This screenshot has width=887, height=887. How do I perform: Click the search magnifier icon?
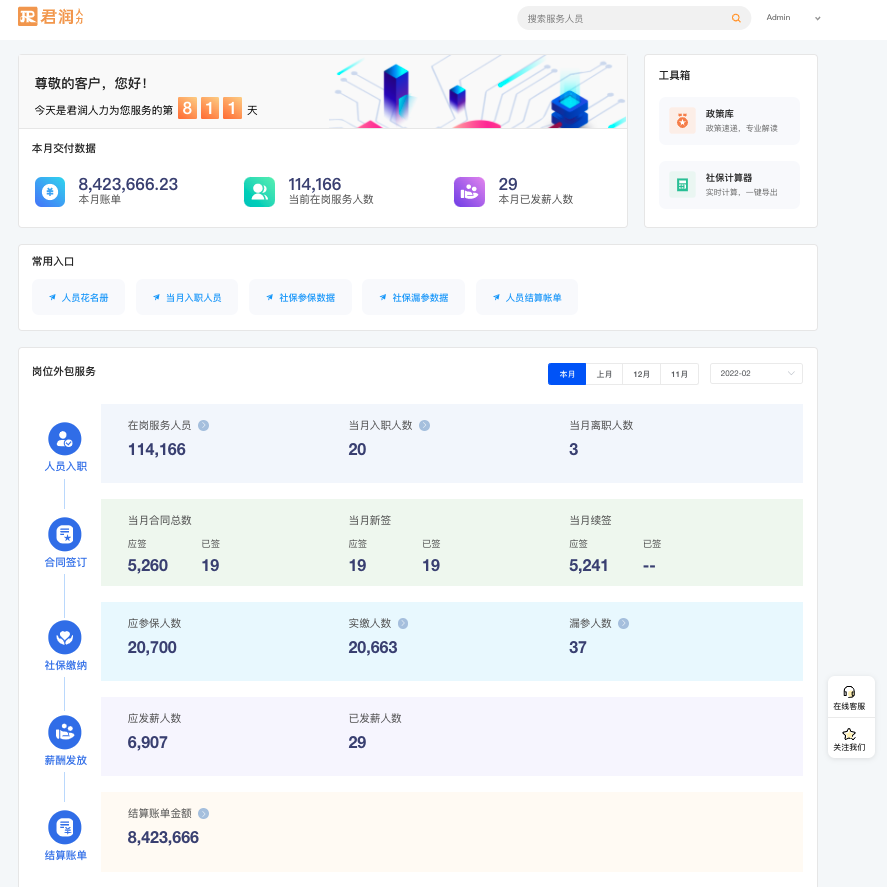[x=736, y=18]
